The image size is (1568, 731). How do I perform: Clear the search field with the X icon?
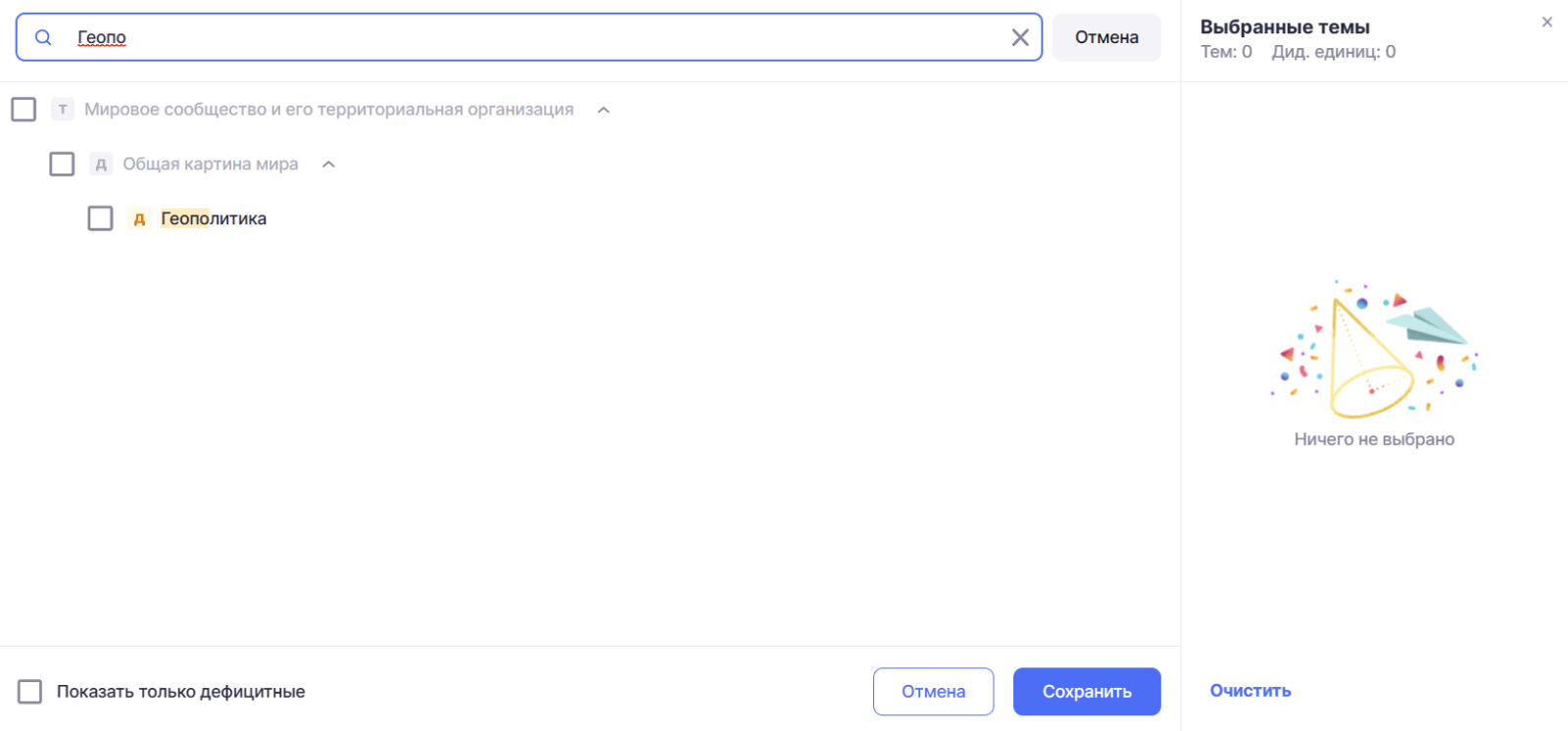pyautogui.click(x=1020, y=37)
